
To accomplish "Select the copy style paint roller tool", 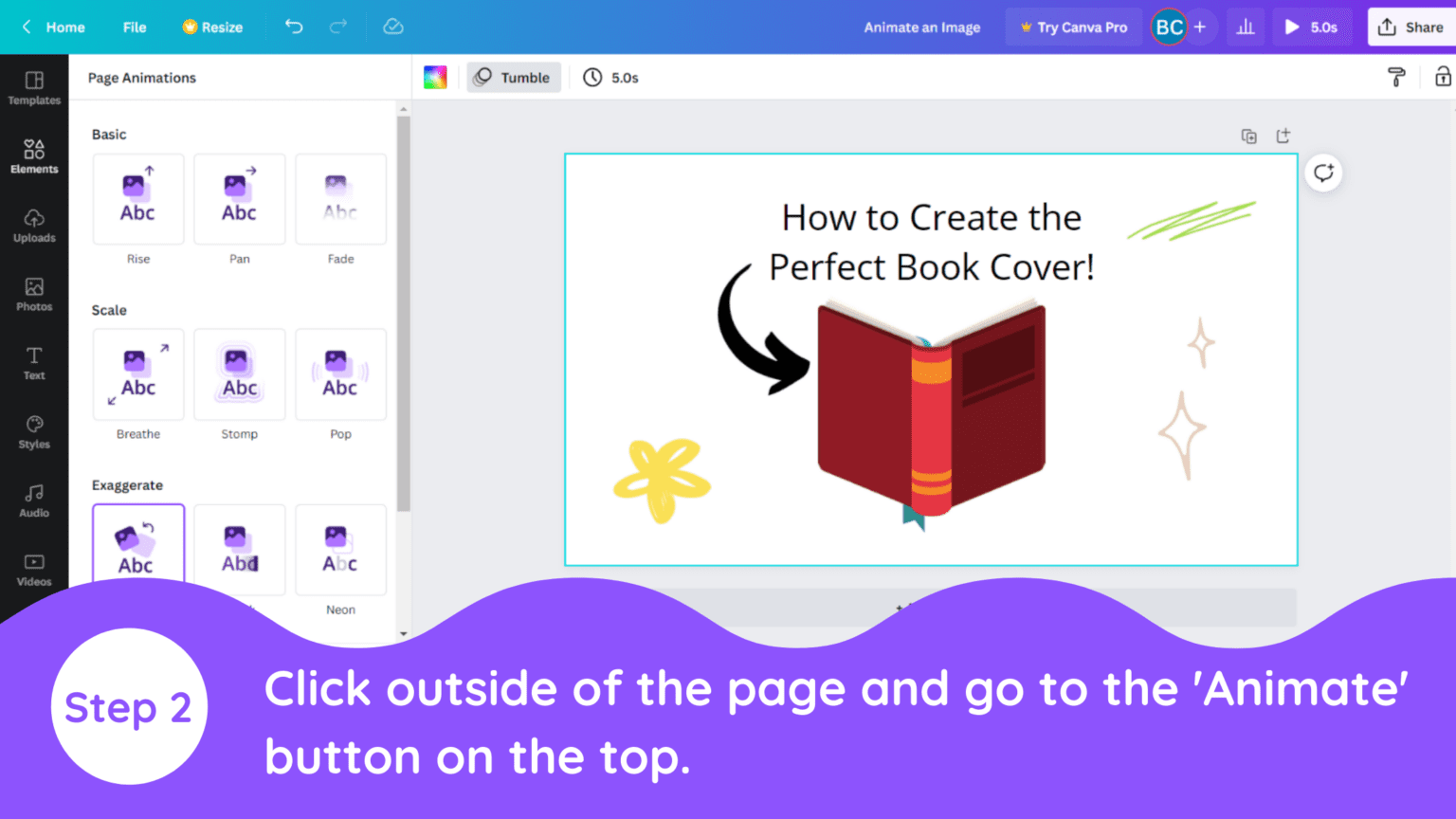I will (1396, 77).
